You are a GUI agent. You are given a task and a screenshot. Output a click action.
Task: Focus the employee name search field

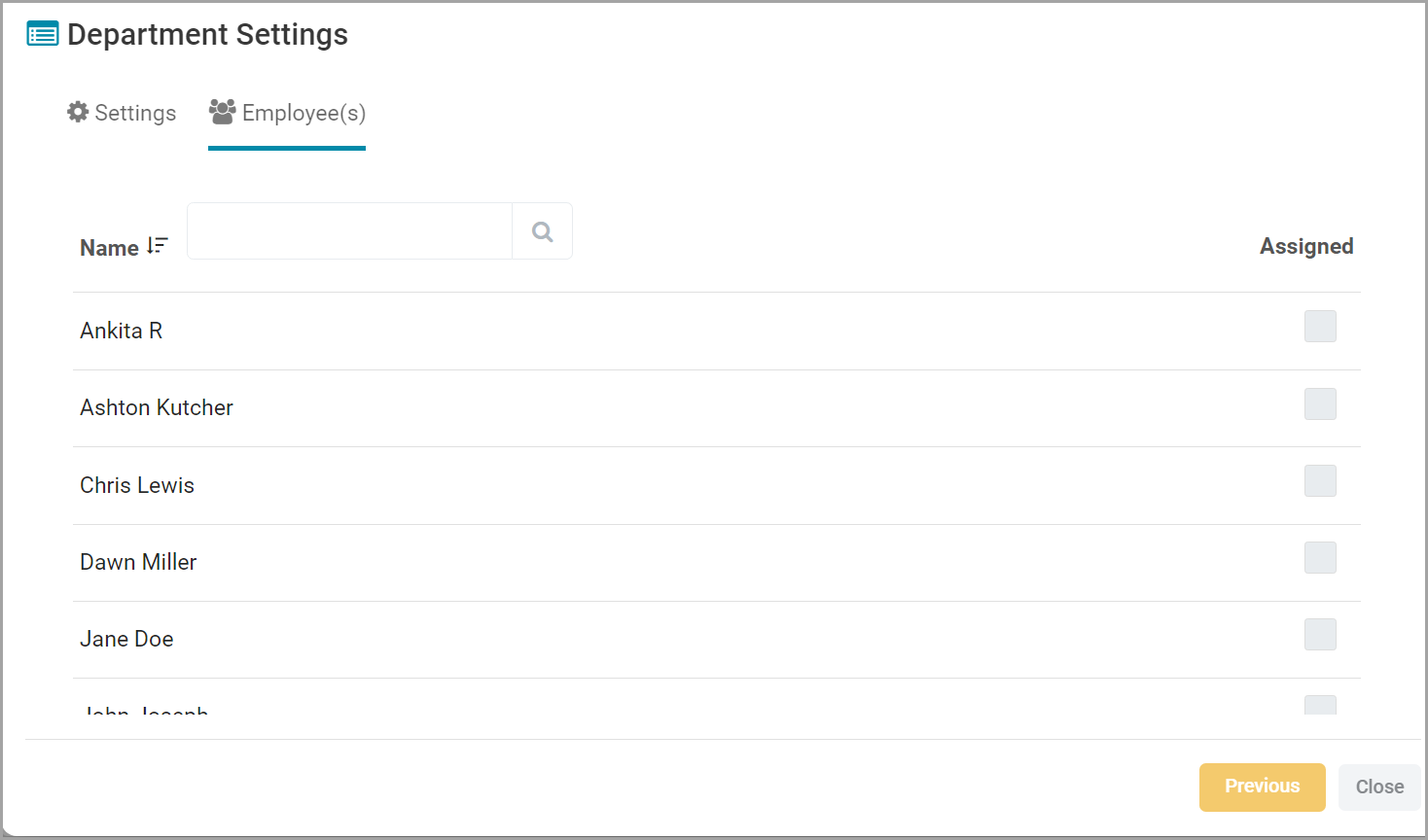350,231
